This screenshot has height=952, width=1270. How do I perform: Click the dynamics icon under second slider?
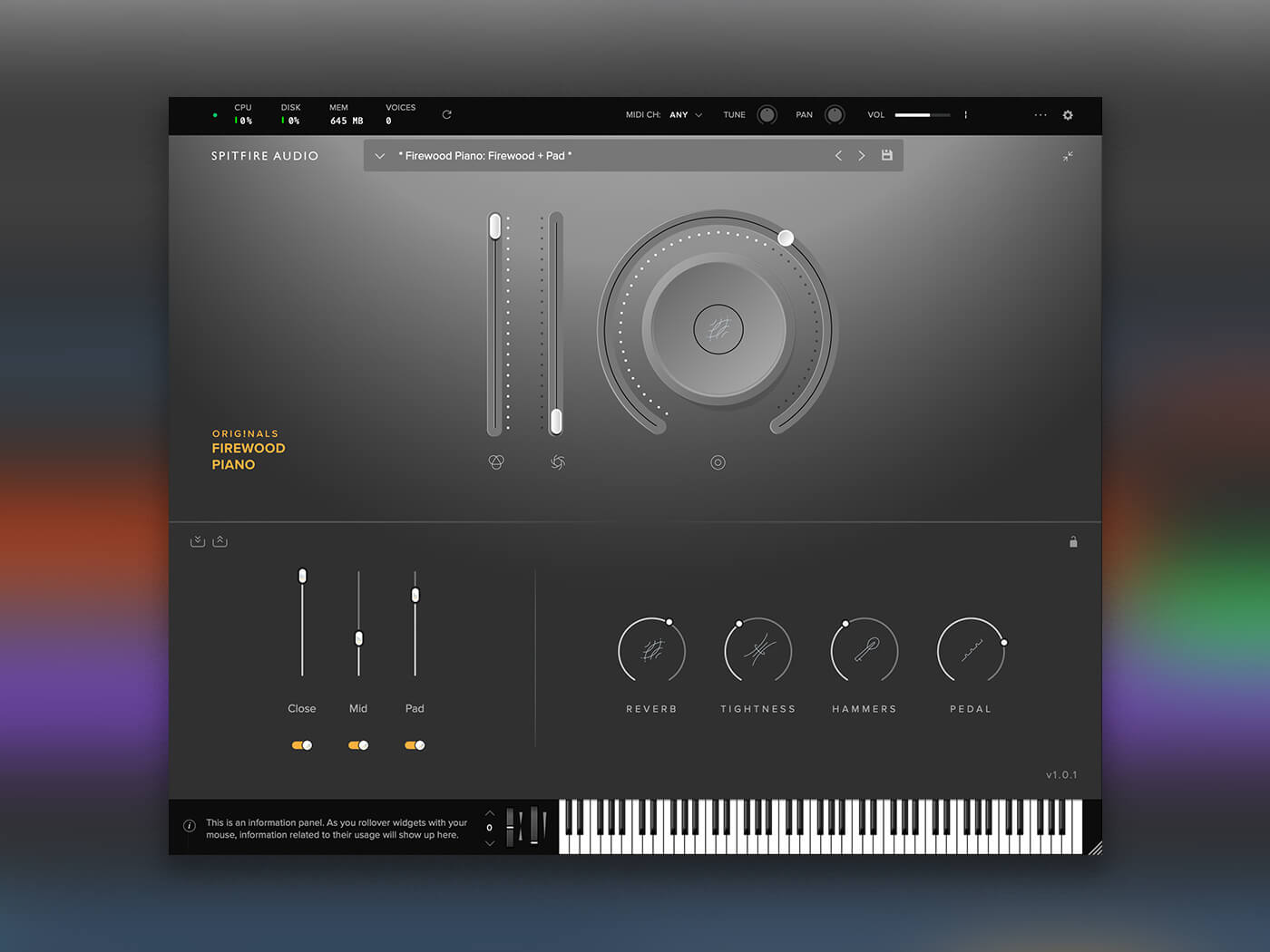[558, 462]
